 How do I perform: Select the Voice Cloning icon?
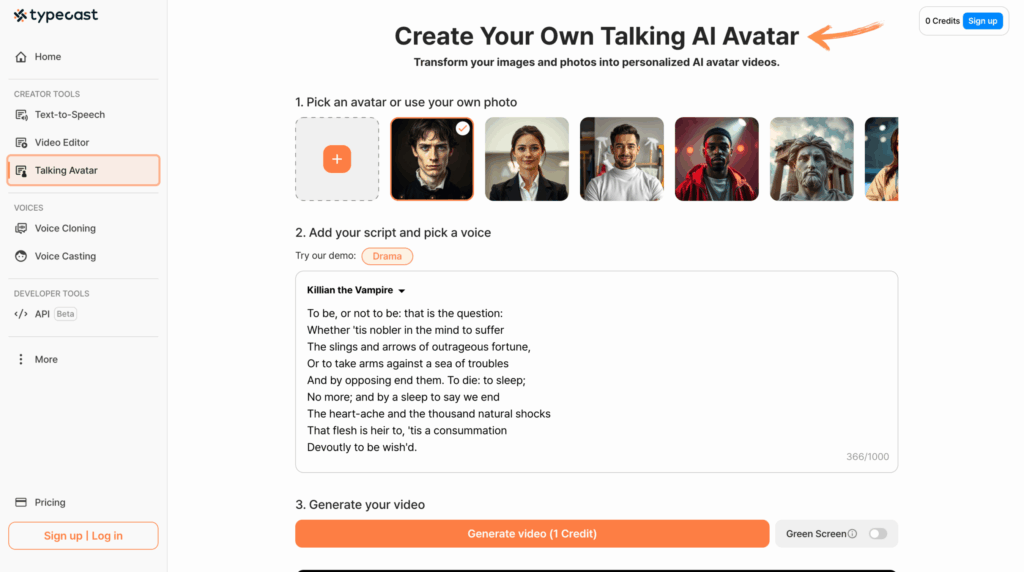tap(21, 229)
